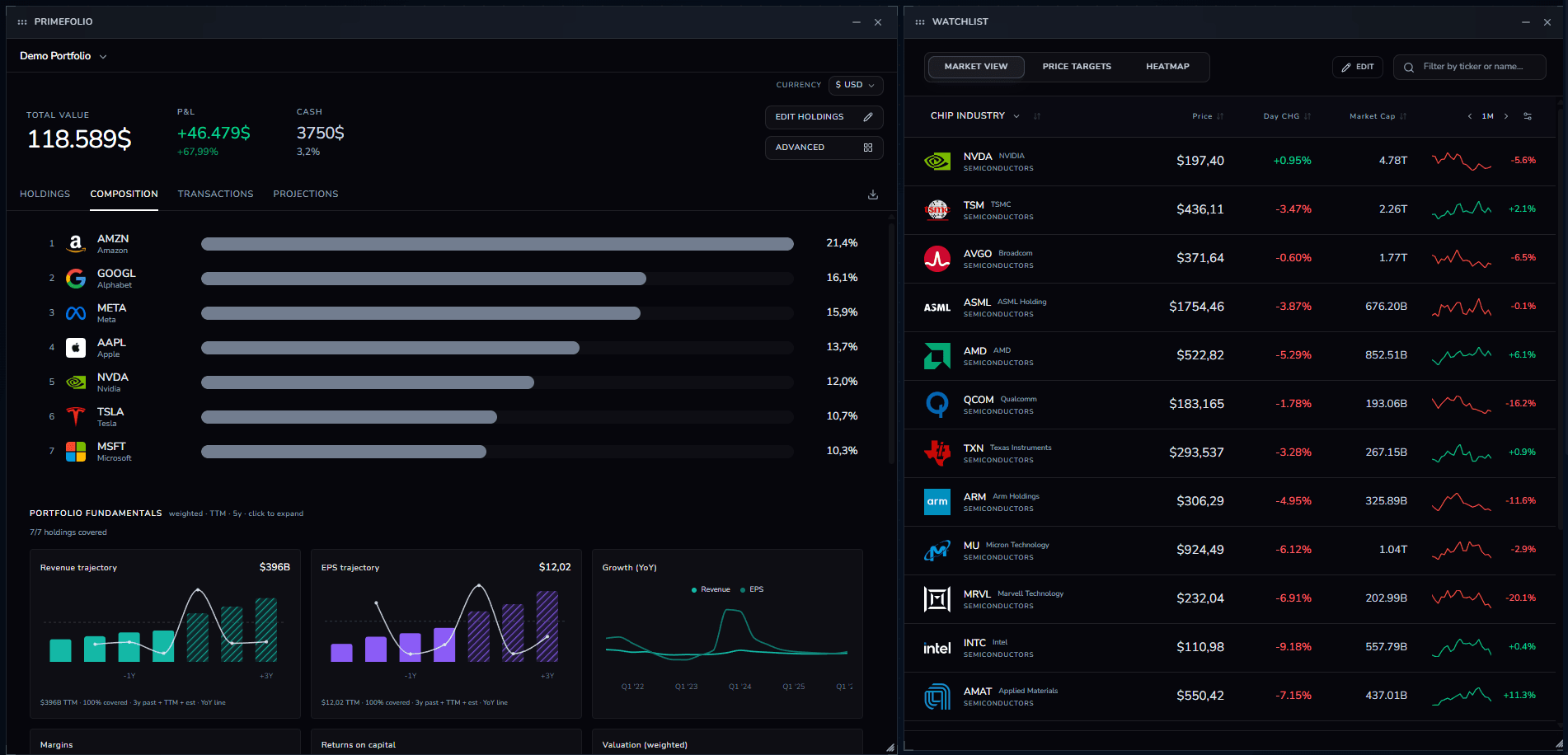Click the drag handle icon beside PRIMEFOLIO
Image resolution: width=1568 pixels, height=755 pixels.
22,22
